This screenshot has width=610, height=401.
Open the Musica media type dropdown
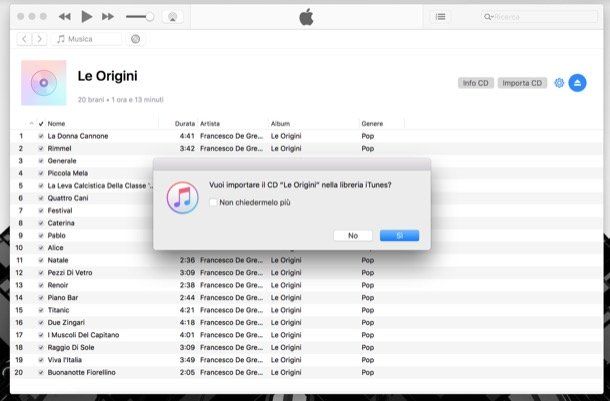coord(86,39)
